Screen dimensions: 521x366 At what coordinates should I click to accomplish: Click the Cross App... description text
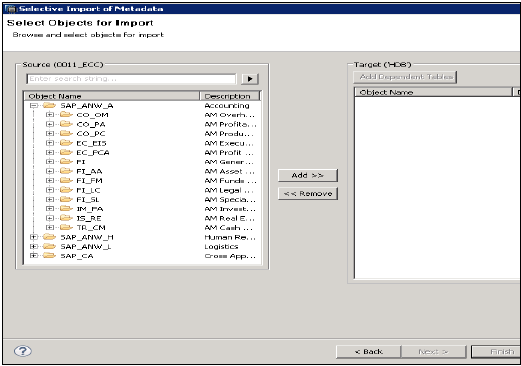230,256
